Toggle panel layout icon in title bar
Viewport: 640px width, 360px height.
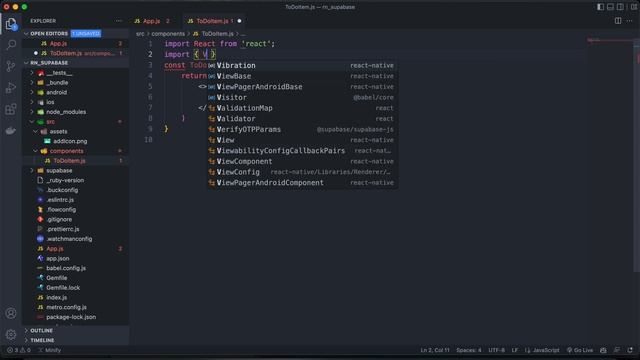point(610,7)
